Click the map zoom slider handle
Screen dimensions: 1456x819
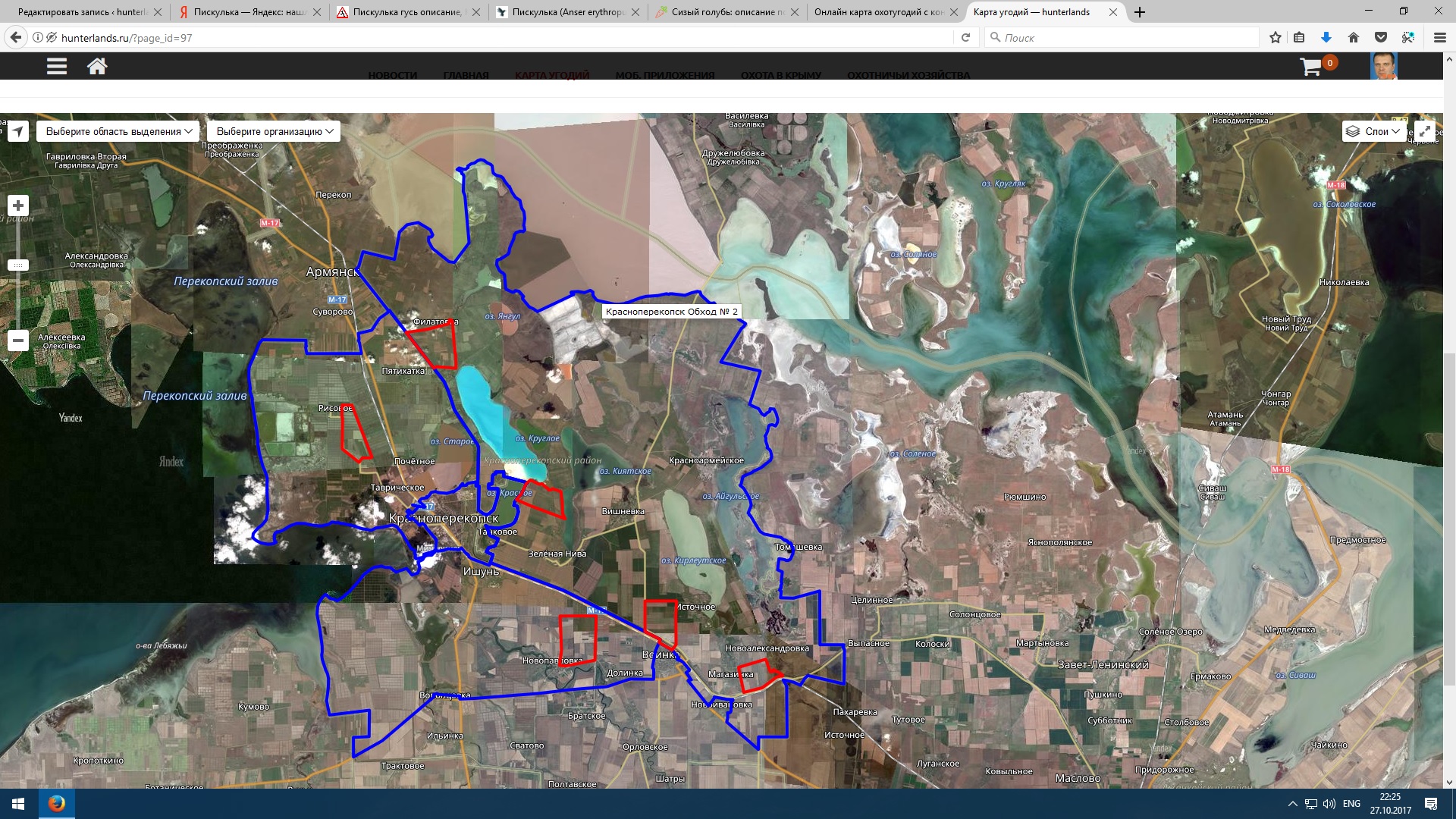18,265
